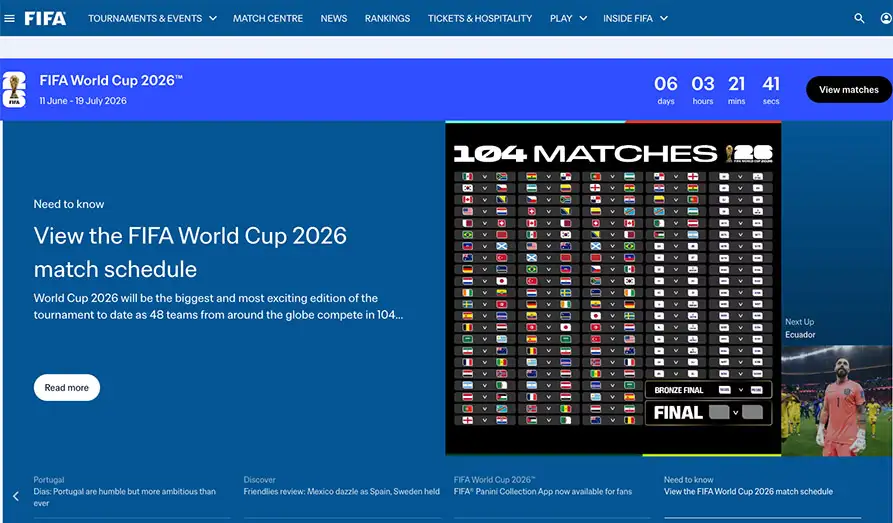Image resolution: width=893 pixels, height=523 pixels.
Task: Open the News menu item
Action: coord(334,18)
